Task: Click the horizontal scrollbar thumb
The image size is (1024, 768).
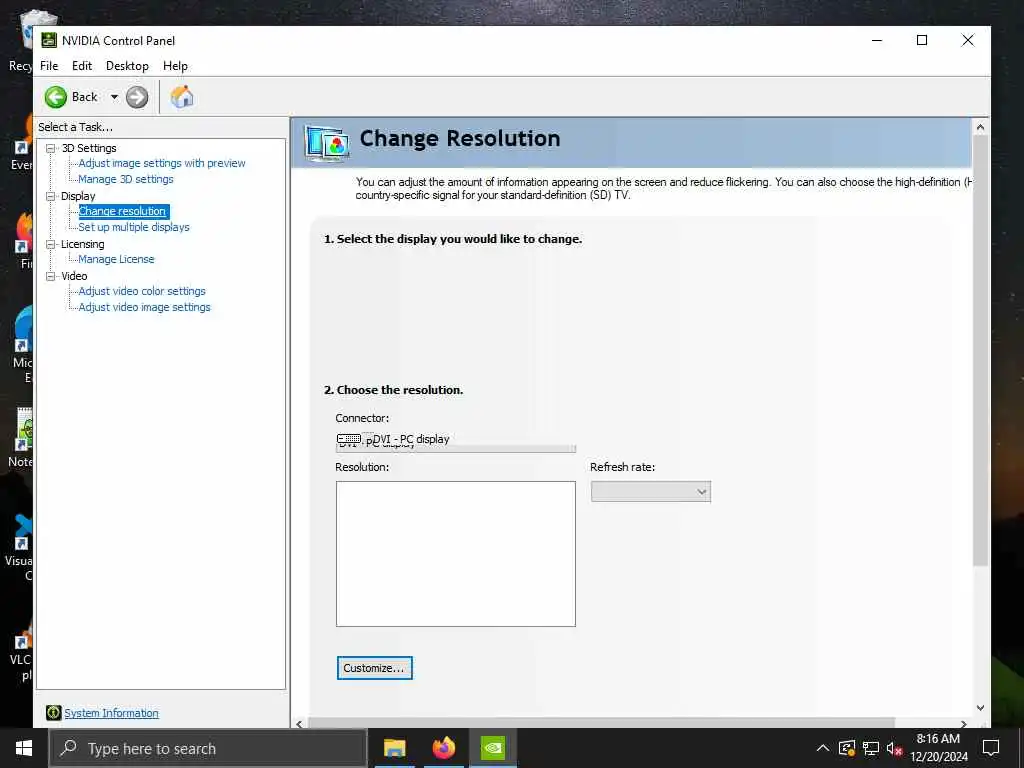Action: pos(601,723)
